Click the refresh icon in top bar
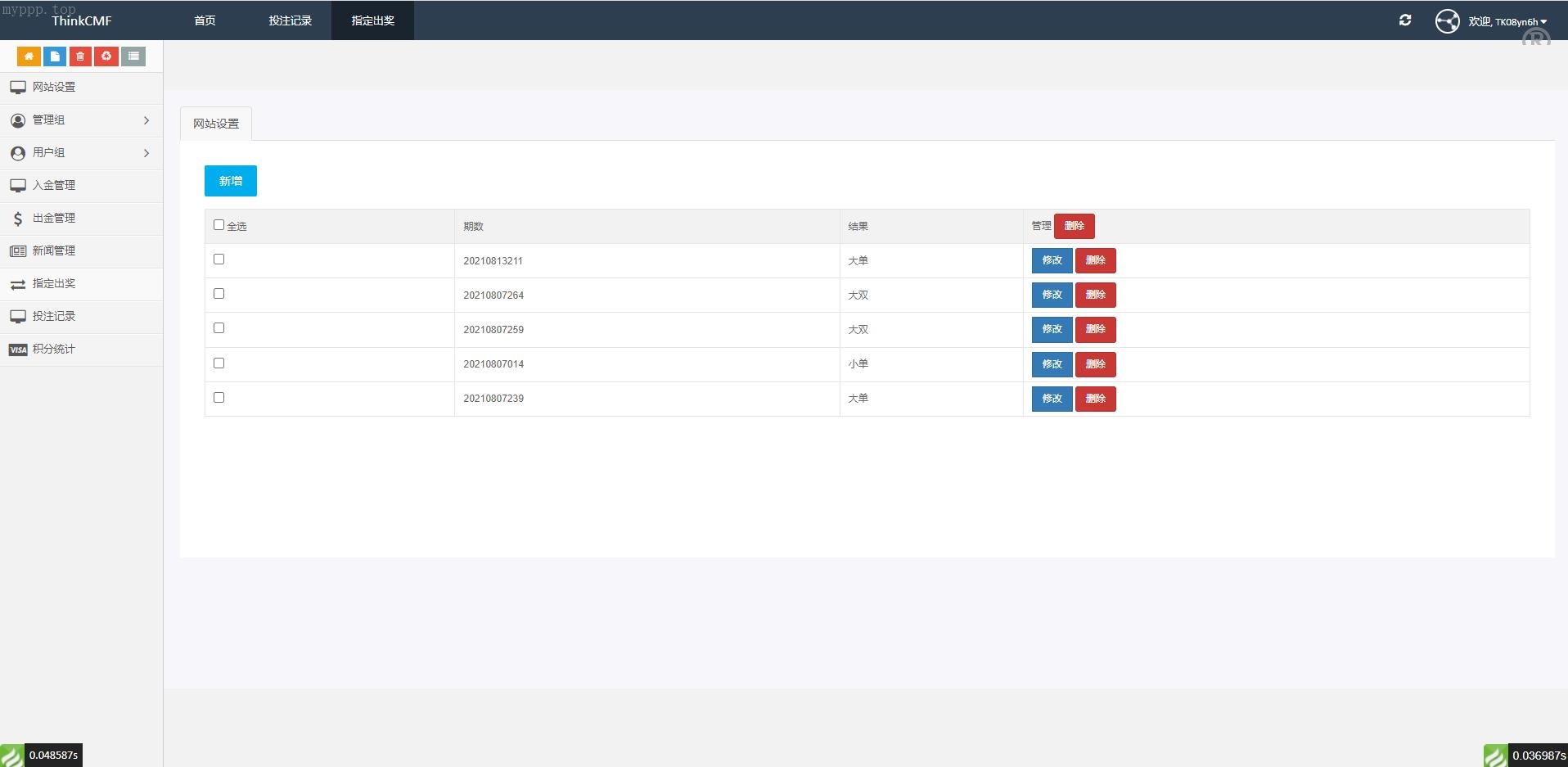 tap(1405, 20)
